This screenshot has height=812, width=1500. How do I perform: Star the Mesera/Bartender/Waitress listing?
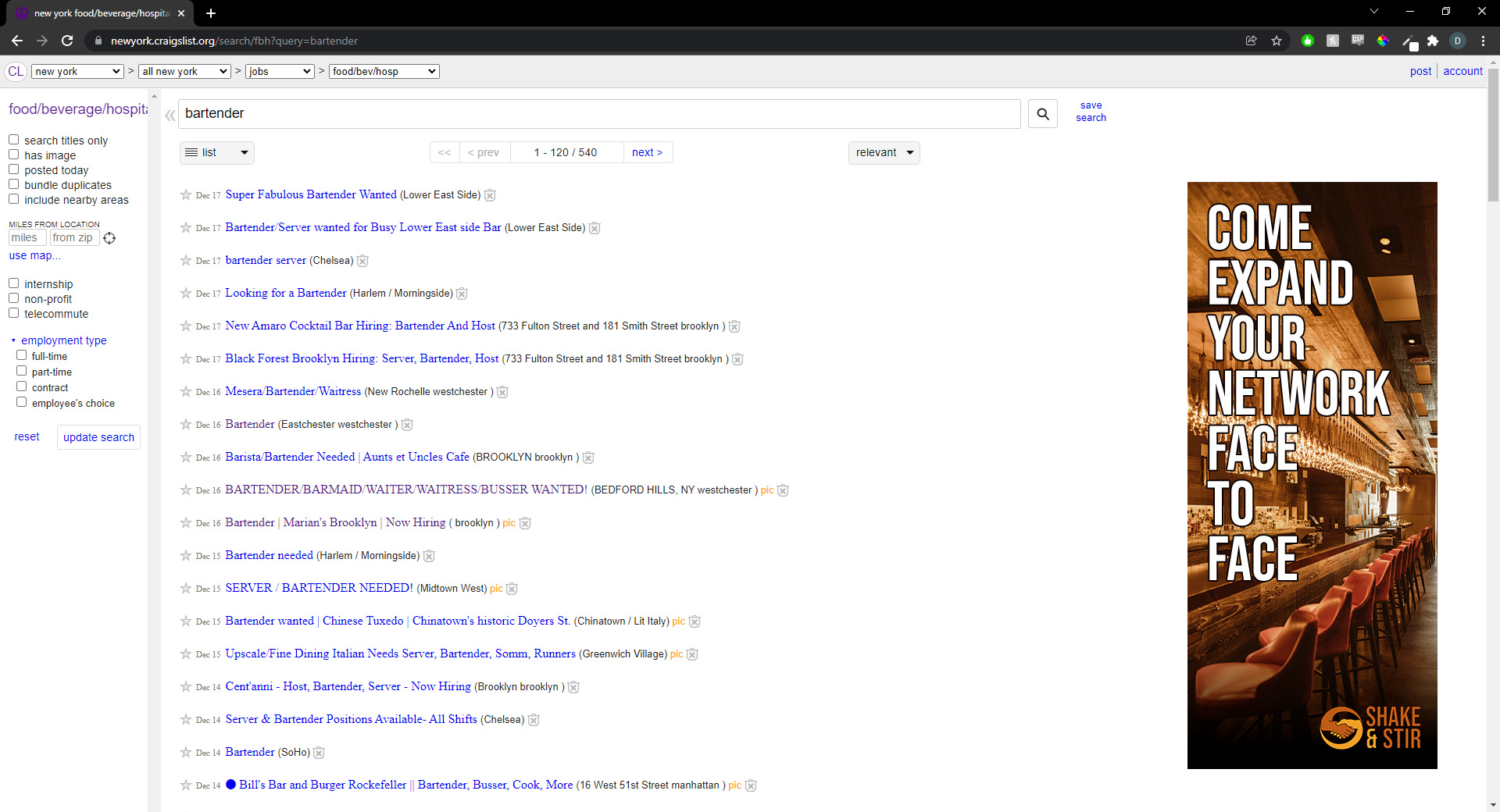tap(186, 392)
